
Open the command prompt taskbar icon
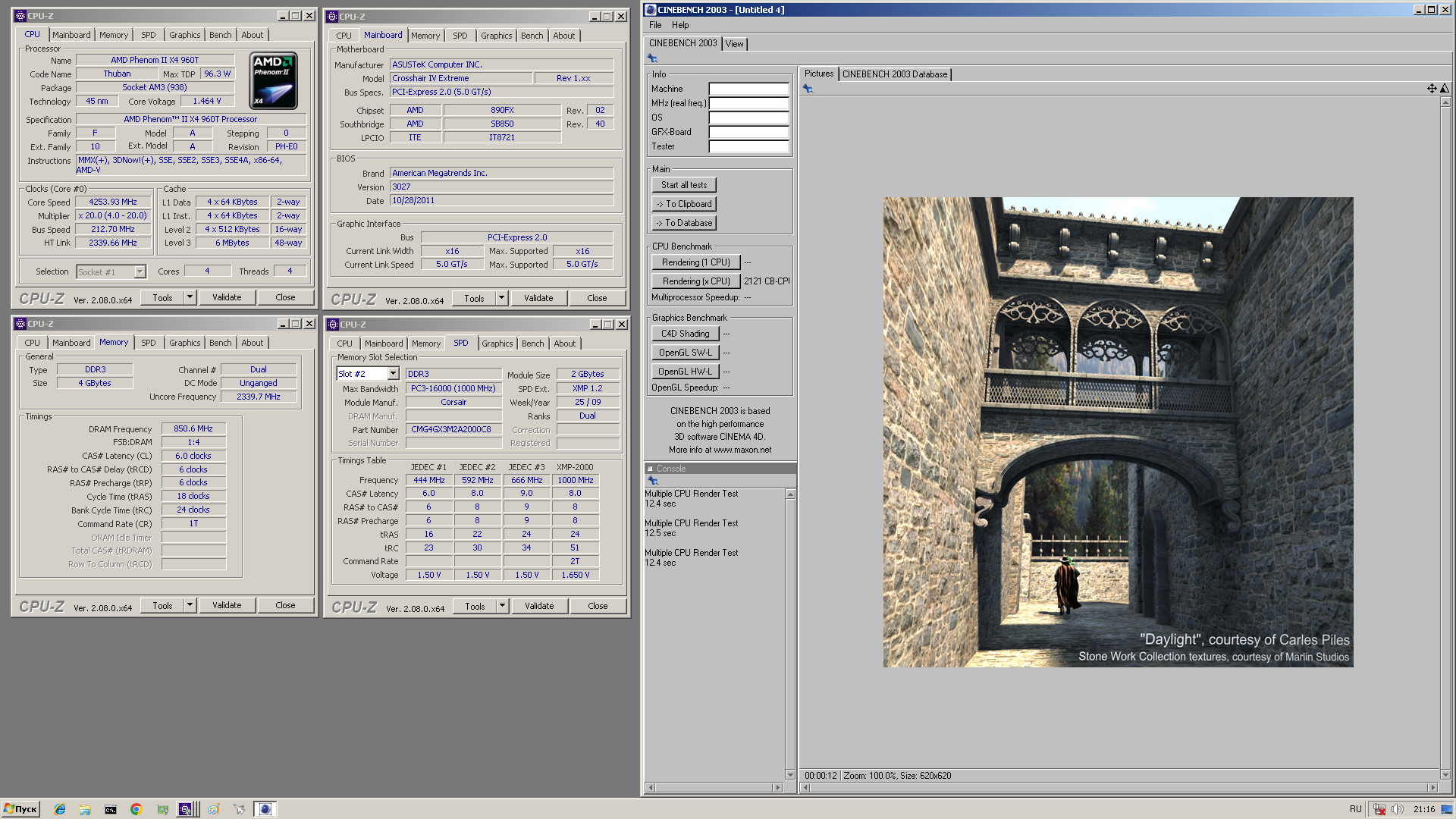[110, 809]
